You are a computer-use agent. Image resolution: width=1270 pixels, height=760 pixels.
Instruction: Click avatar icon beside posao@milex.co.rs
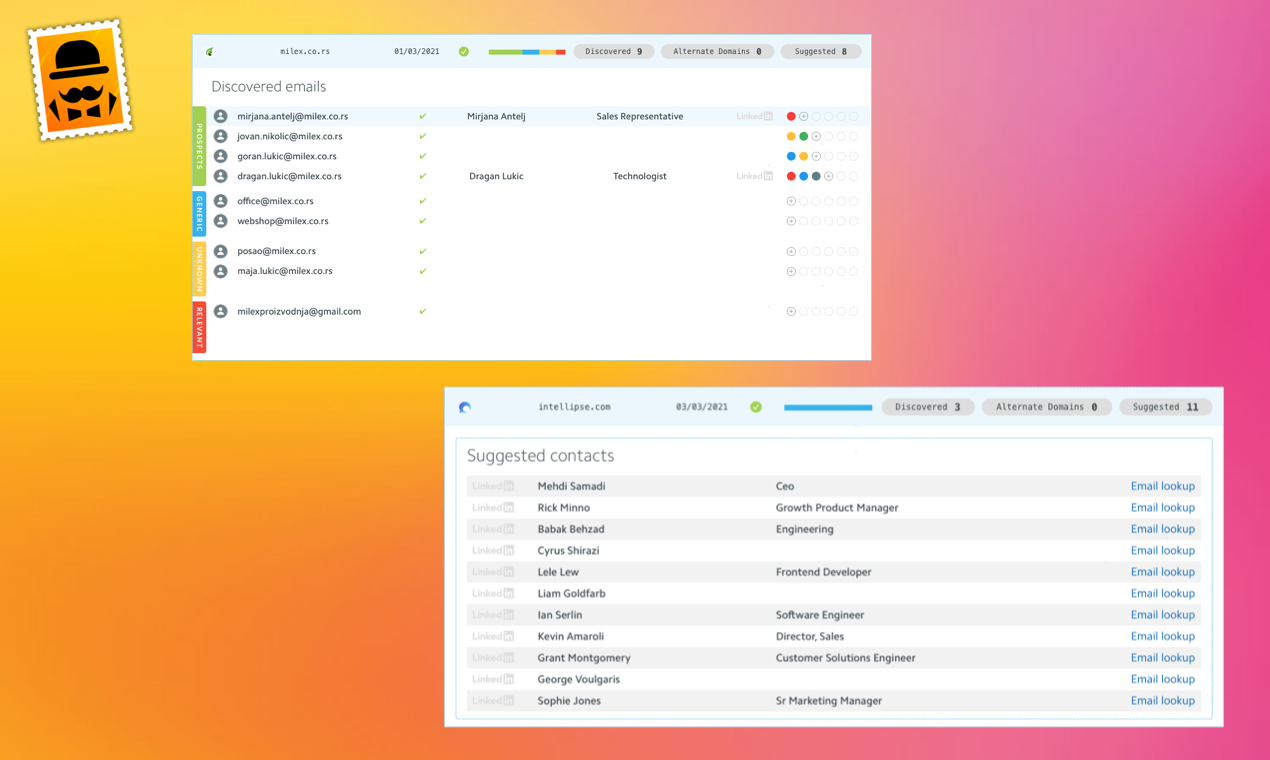click(221, 251)
